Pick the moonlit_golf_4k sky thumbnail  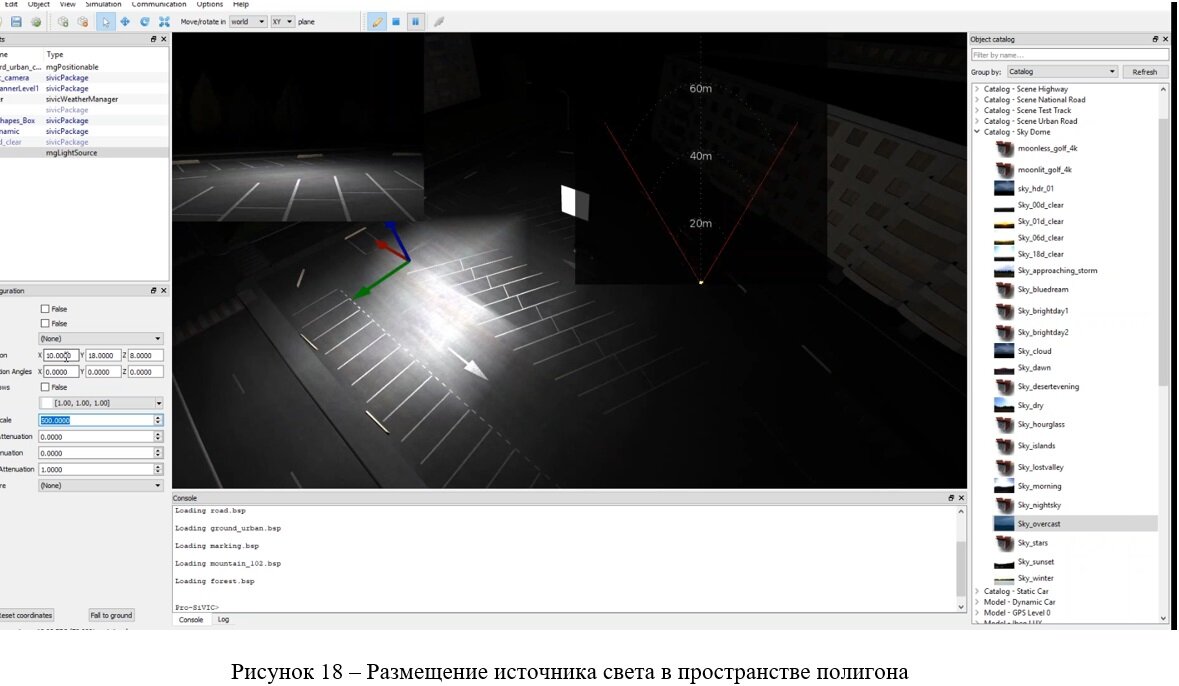click(x=1005, y=170)
